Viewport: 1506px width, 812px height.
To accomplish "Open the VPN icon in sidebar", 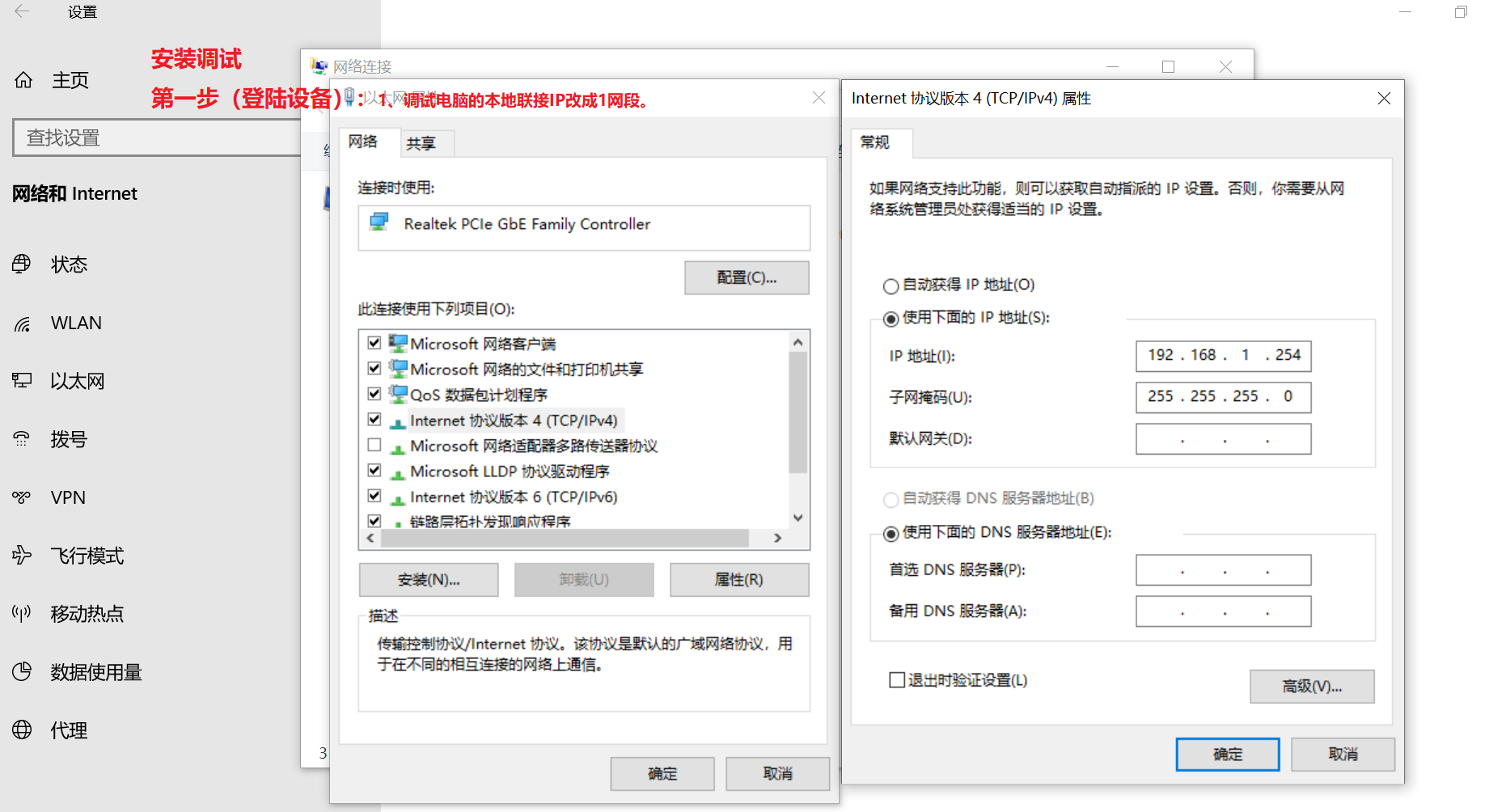I will tap(22, 497).
